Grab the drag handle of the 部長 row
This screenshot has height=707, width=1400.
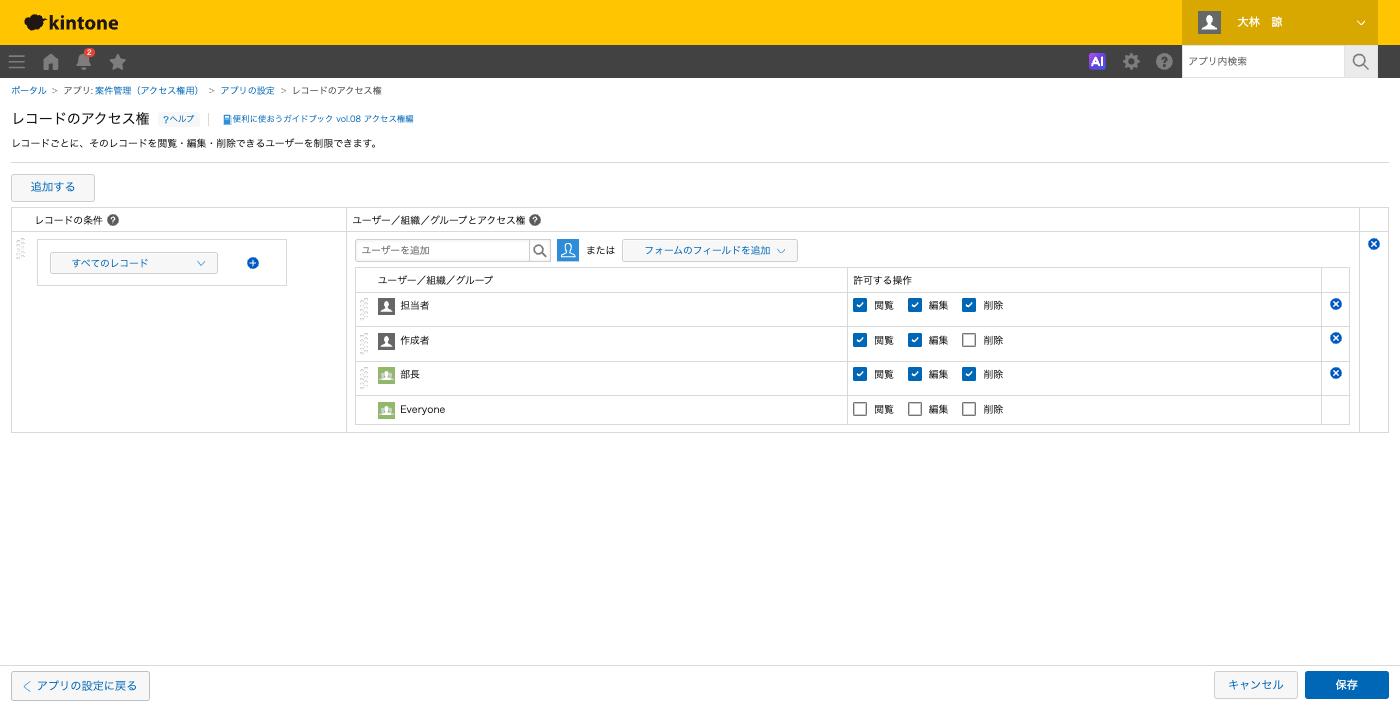point(364,378)
